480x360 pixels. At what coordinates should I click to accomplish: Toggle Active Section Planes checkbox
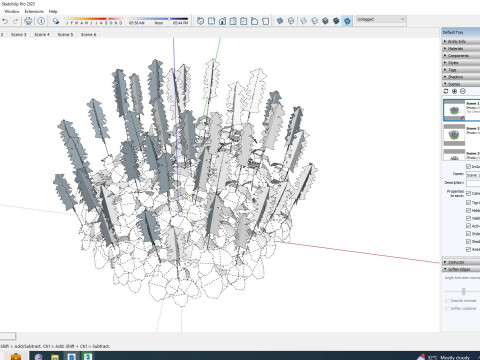point(468,226)
